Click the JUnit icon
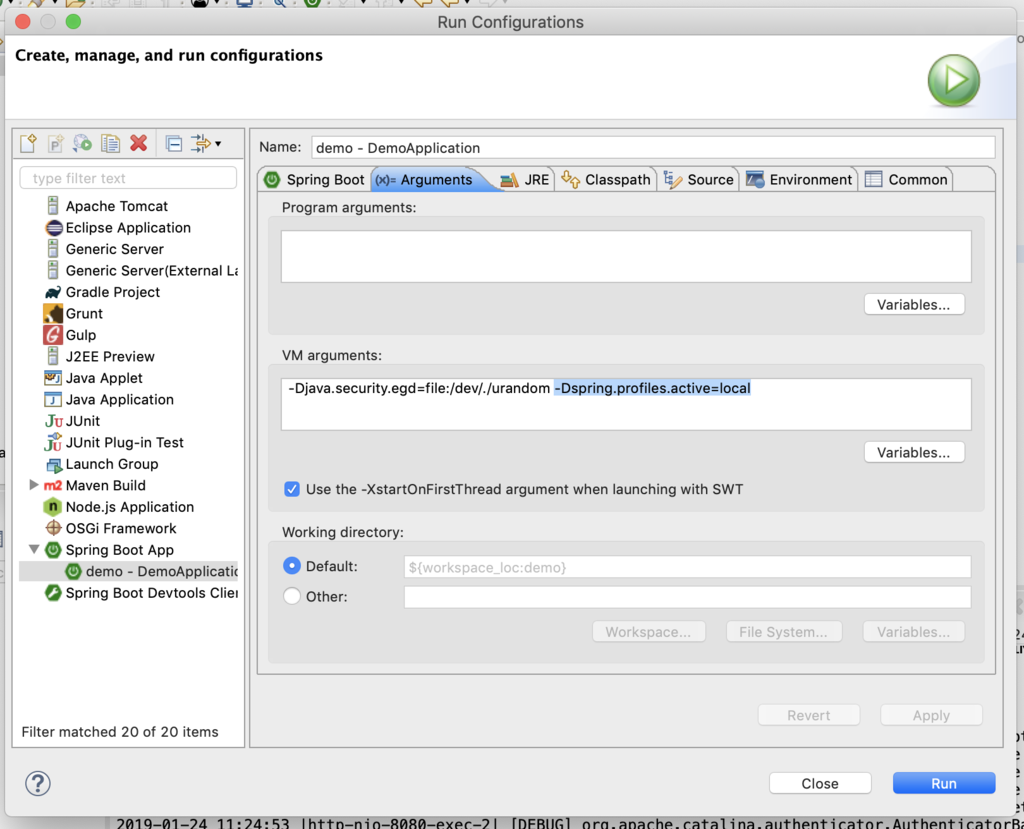This screenshot has width=1024, height=829. pyautogui.click(x=54, y=421)
